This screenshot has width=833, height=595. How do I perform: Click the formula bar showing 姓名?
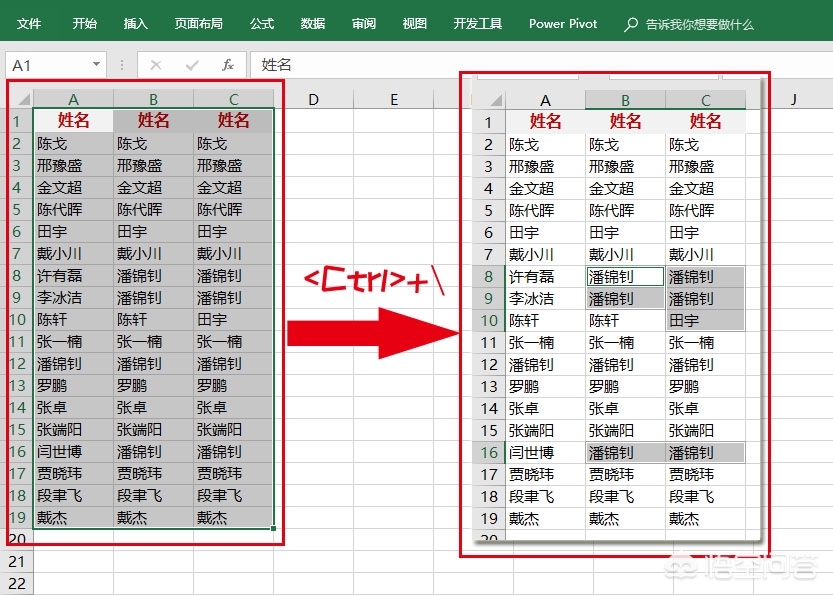pos(541,65)
